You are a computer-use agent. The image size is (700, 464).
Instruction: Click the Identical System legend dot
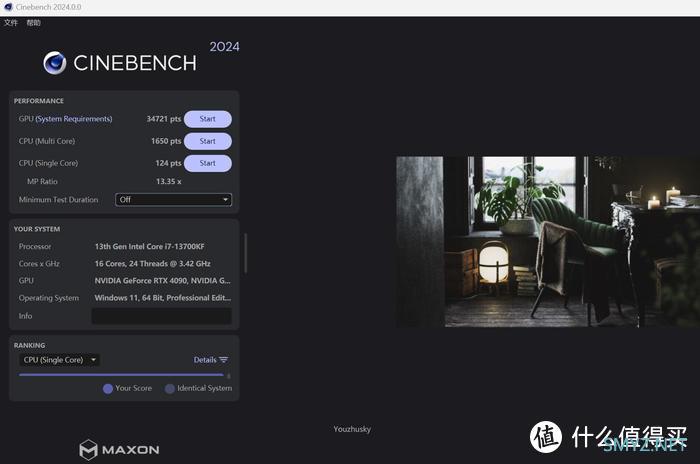tap(170, 389)
